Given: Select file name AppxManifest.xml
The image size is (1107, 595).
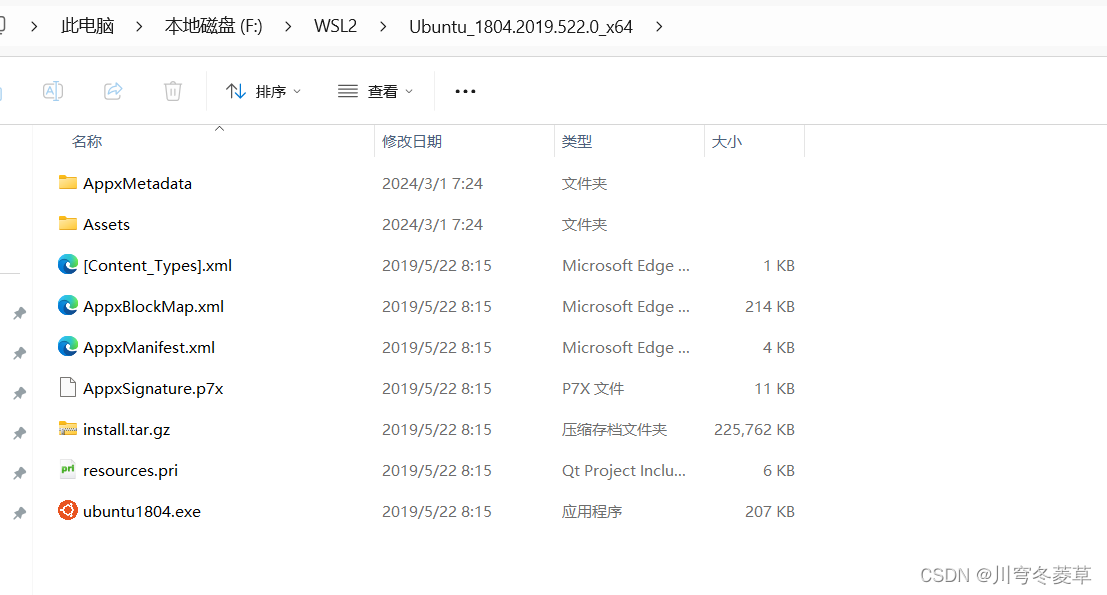Looking at the screenshot, I should [149, 348].
